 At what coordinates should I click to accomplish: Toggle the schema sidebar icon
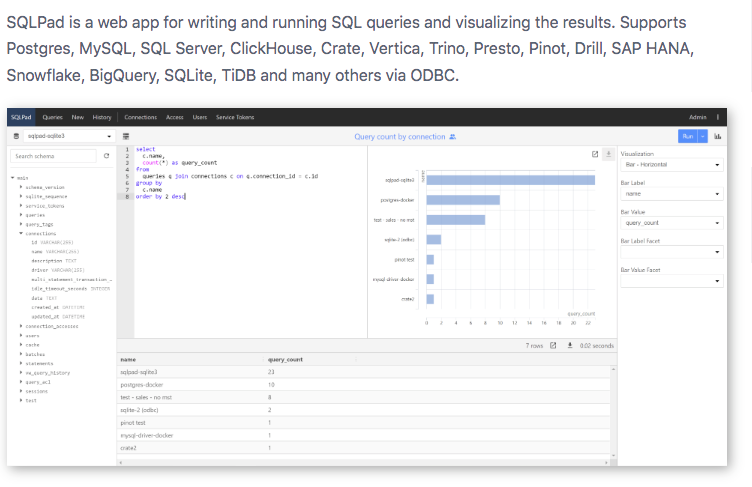126,136
